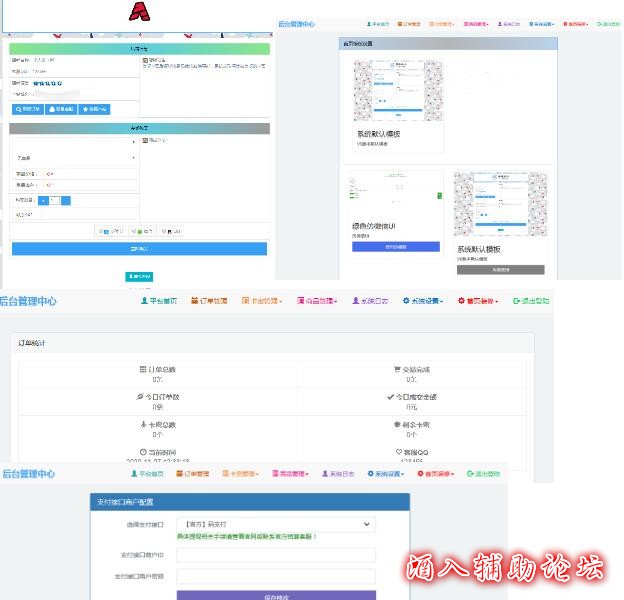
Task: Expand 系统设置 dropdown in template settings navbar
Action: (542, 24)
